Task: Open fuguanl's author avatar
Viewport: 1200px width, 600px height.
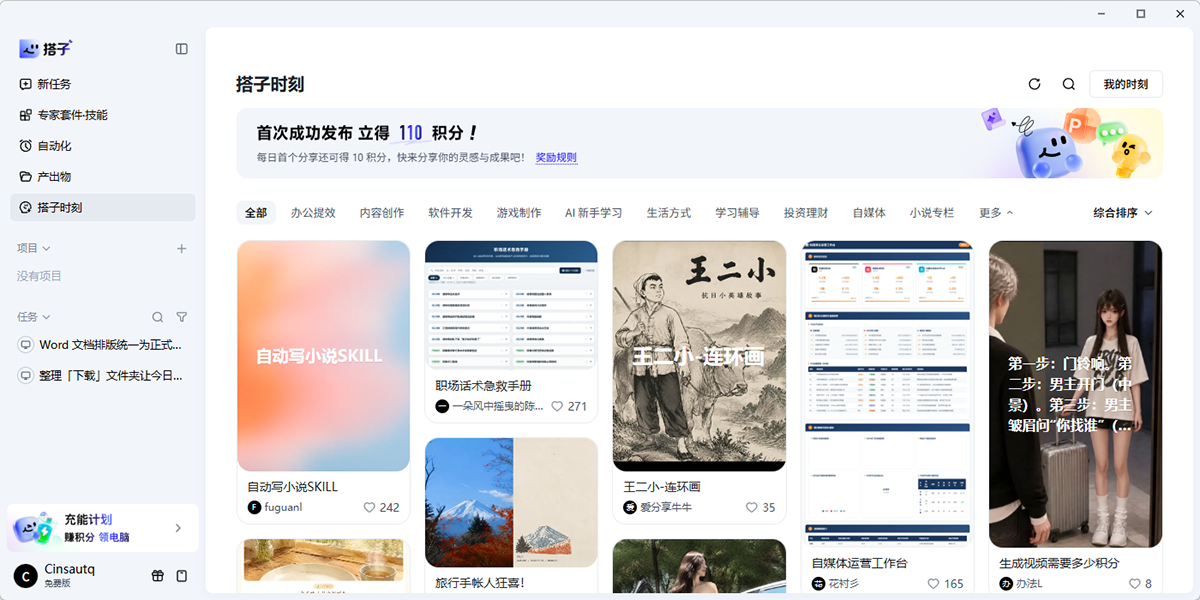Action: [254, 507]
